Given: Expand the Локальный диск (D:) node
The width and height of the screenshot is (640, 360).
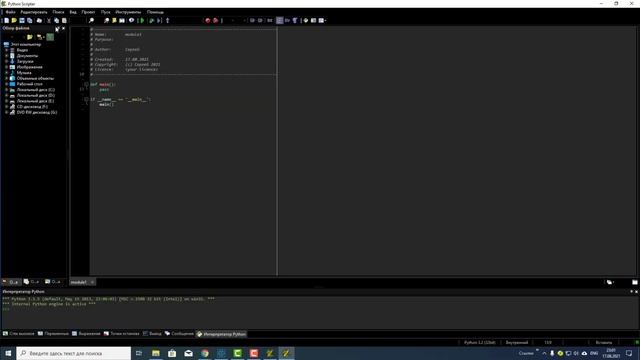Looking at the screenshot, I should (7, 95).
